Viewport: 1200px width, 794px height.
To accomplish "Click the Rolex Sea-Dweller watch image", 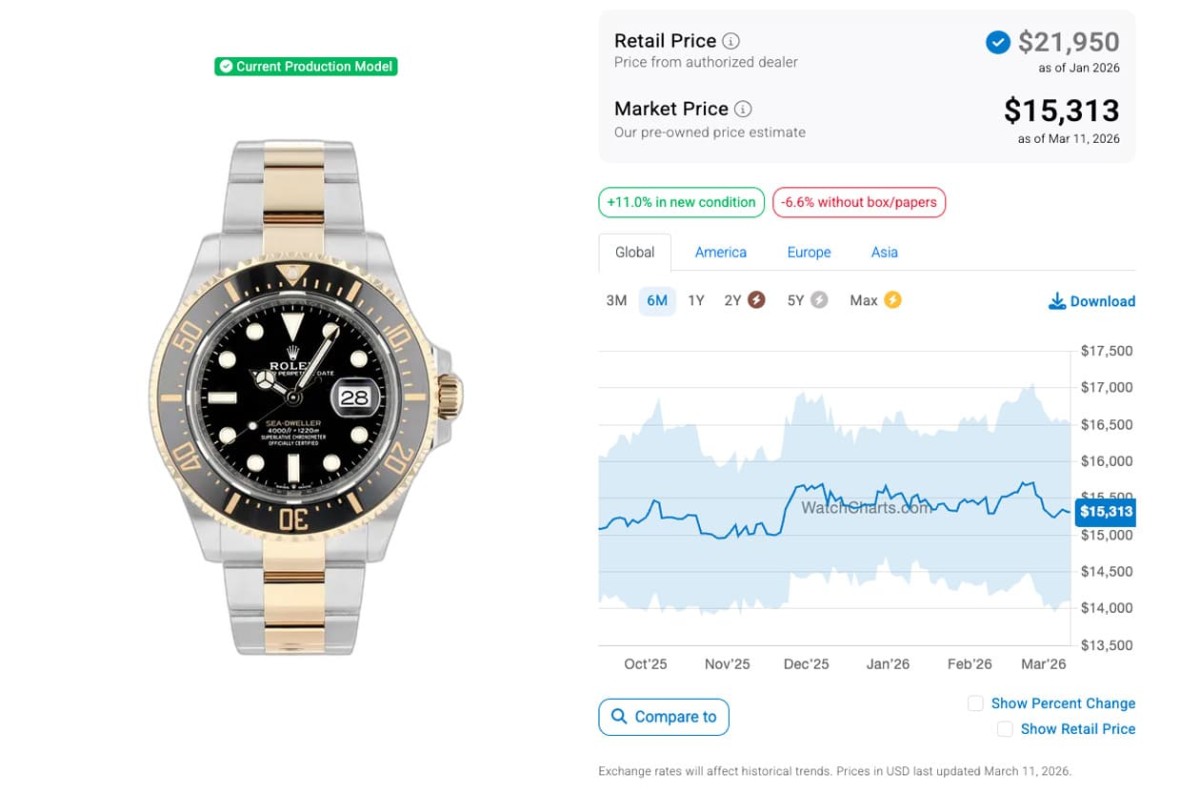I will pos(305,397).
